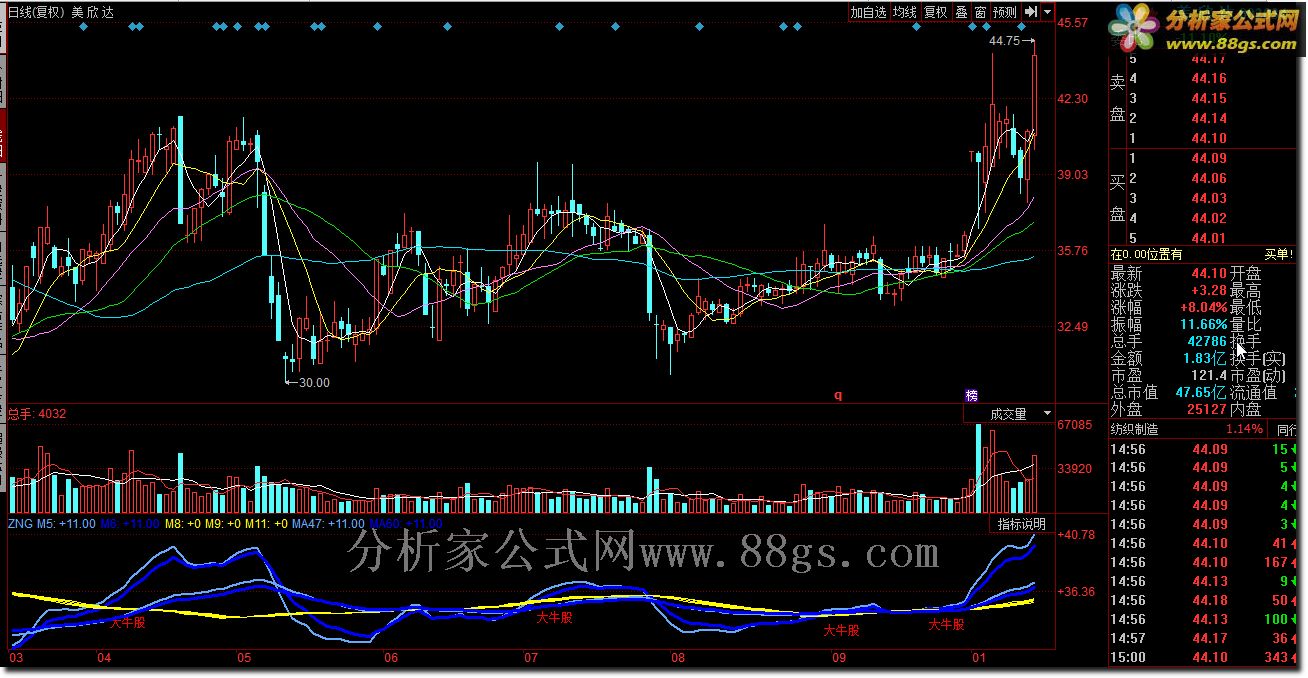This screenshot has height=678, width=1308.
Task: Click the jump-to-latest arrow icon
Action: coord(1030,12)
